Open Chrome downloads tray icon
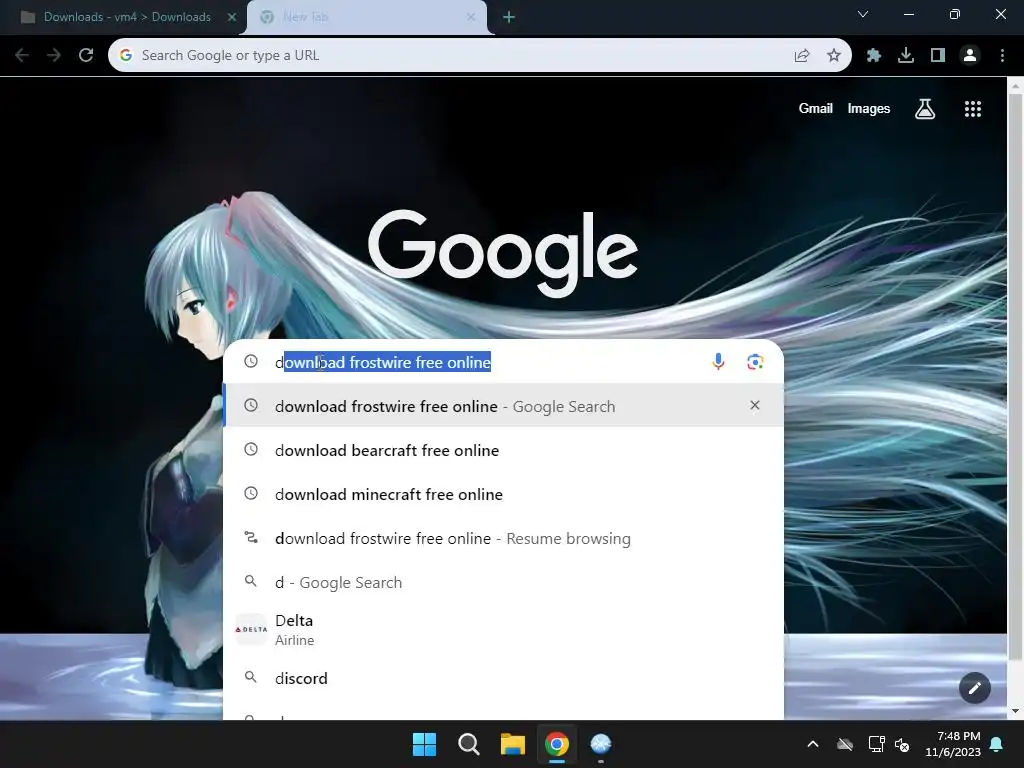Screen dimensions: 1024x768 tap(906, 56)
